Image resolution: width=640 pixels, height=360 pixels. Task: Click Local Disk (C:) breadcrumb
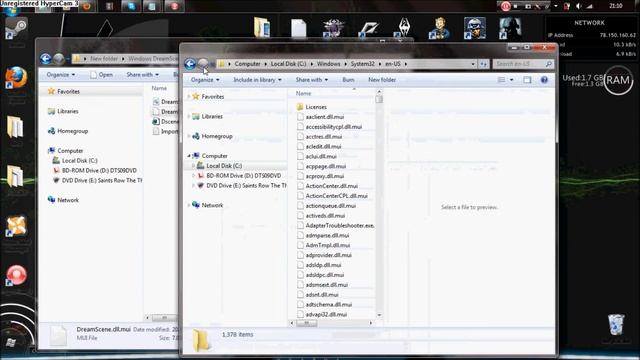click(288, 64)
